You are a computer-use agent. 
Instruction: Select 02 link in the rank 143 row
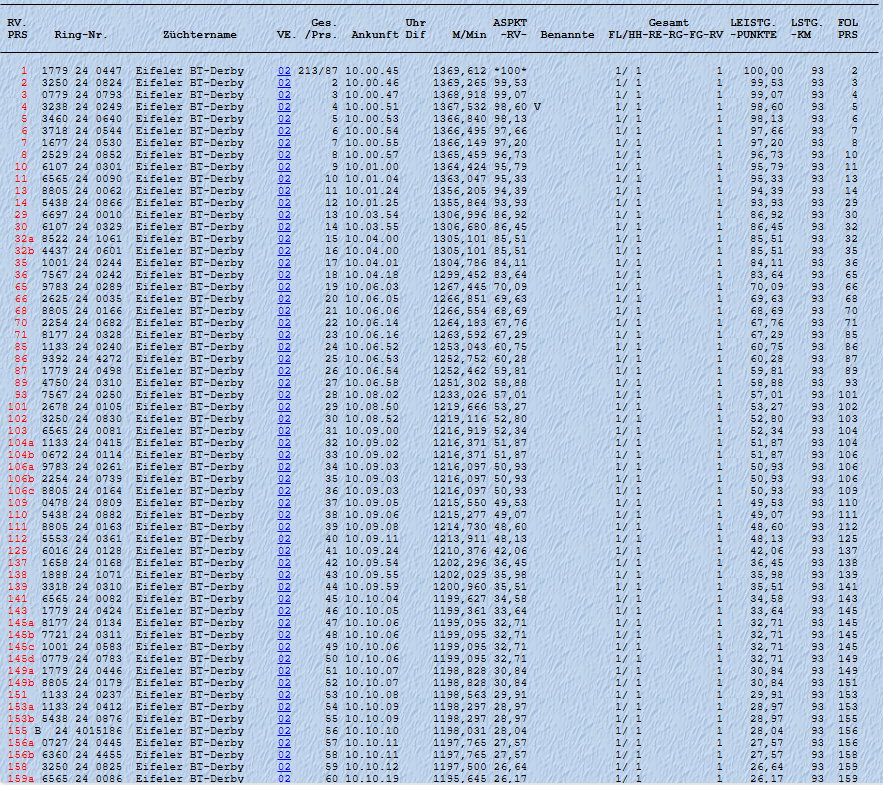pos(284,611)
